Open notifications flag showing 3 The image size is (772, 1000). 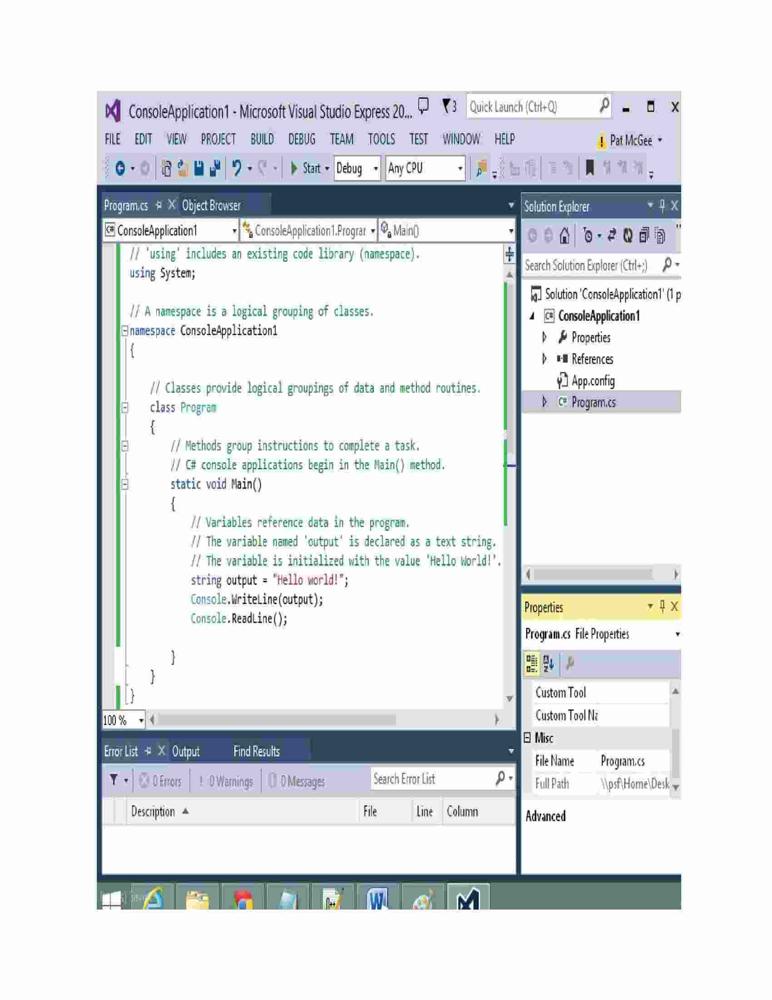click(449, 106)
